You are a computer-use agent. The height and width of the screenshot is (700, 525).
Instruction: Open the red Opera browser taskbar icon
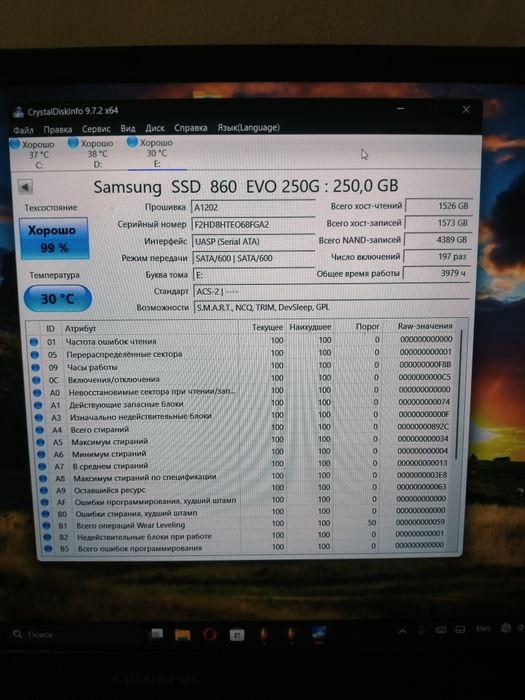210,634
